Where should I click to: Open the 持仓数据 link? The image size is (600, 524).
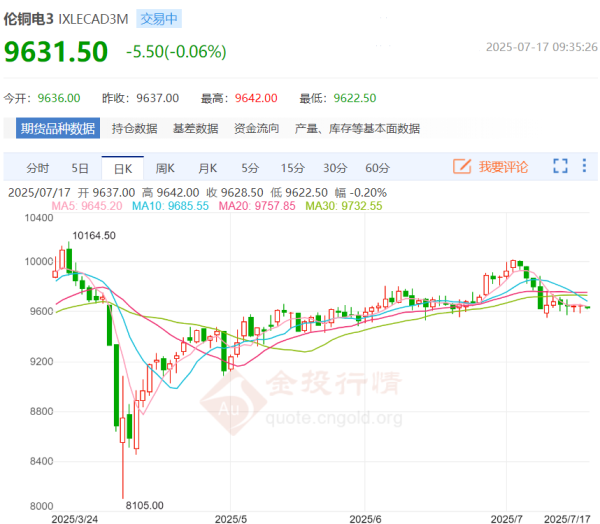point(135,128)
